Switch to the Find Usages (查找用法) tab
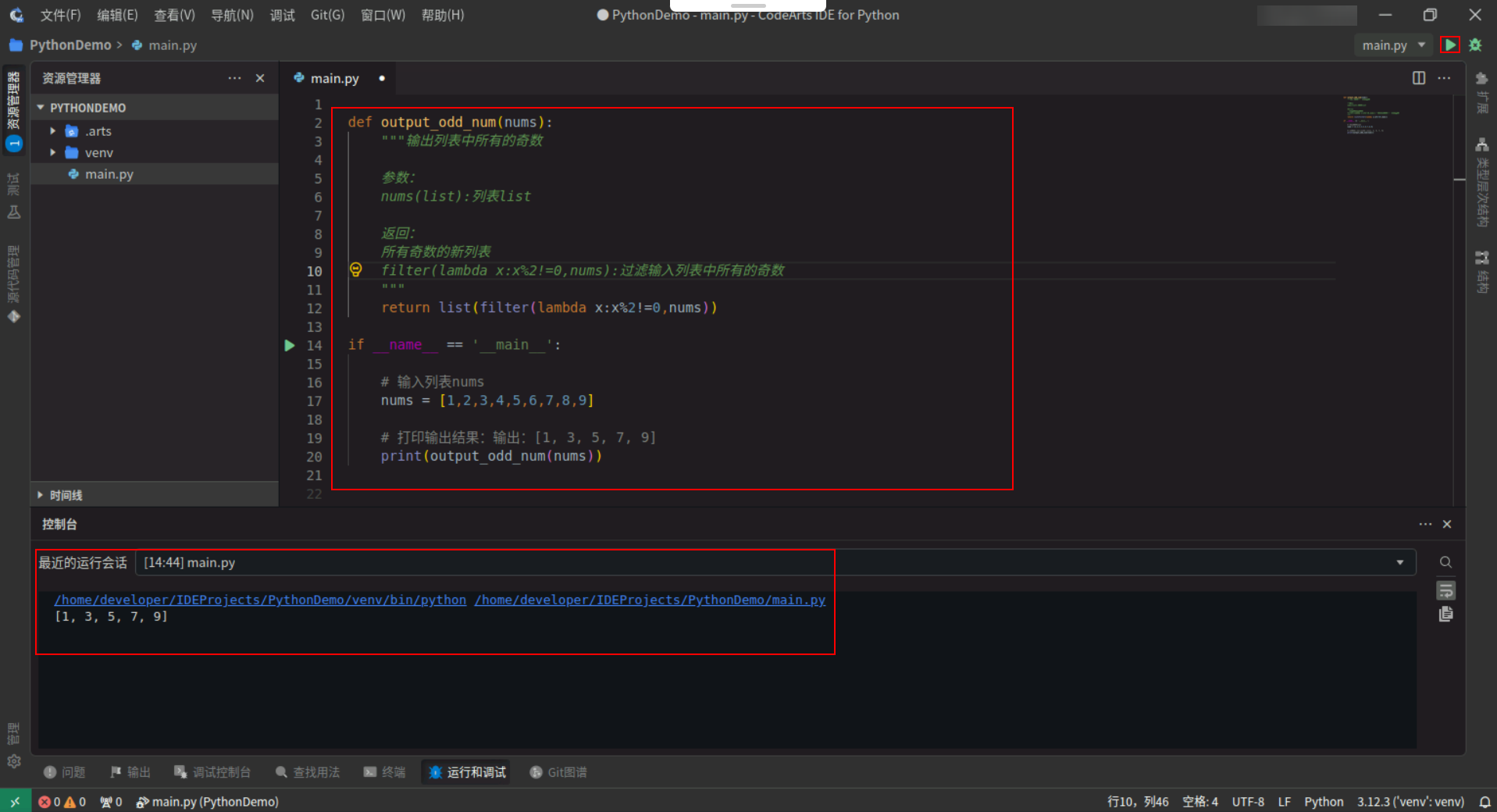The width and height of the screenshot is (1497, 812). pos(308,772)
